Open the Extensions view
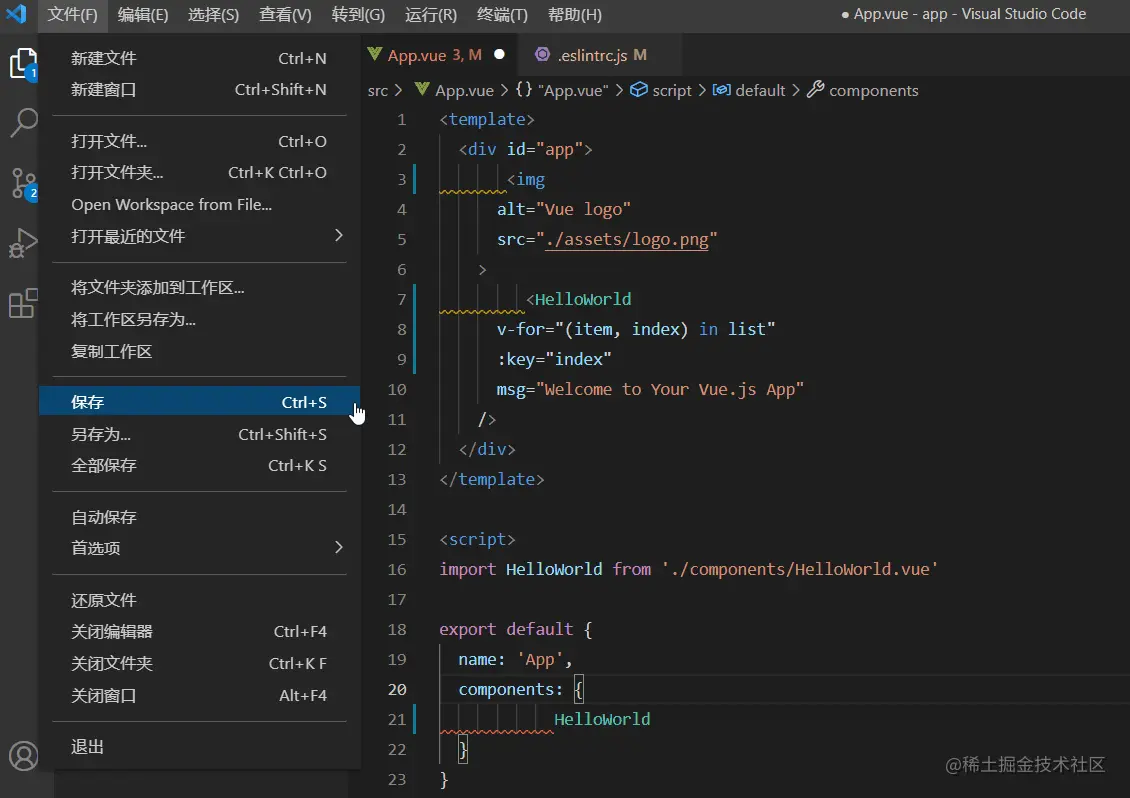 (x=23, y=303)
